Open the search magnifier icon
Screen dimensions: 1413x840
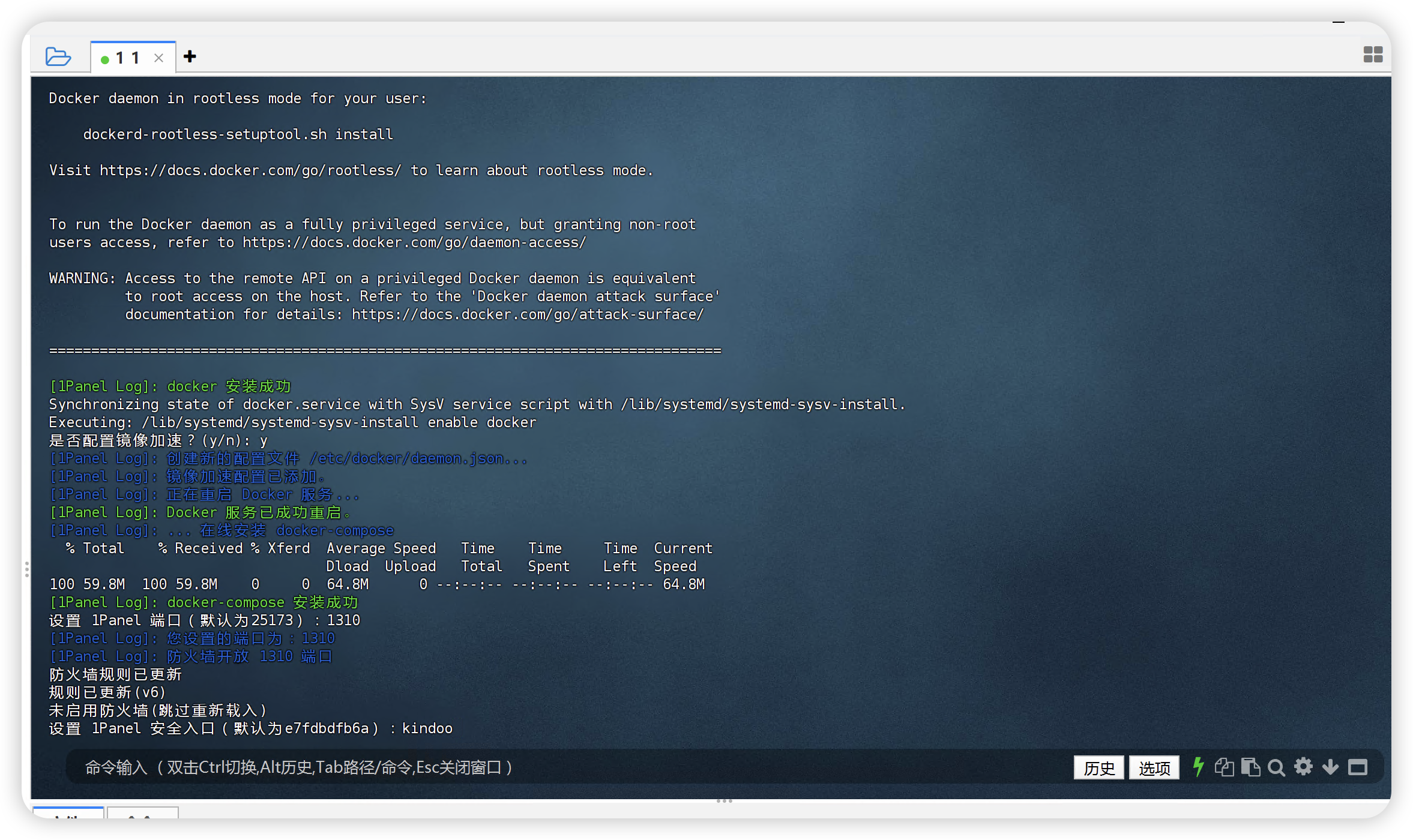click(x=1276, y=768)
